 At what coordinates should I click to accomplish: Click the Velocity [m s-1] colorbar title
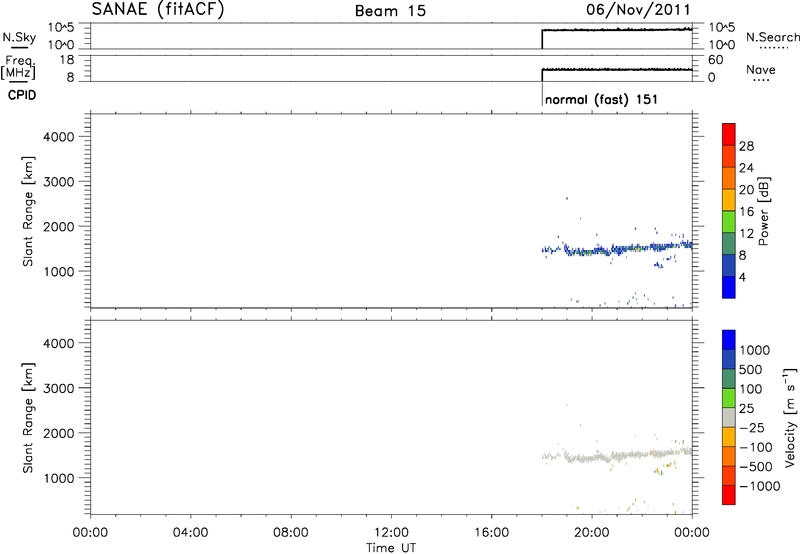coord(790,417)
